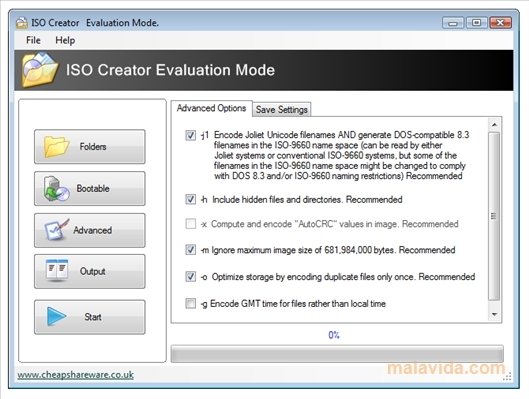Image resolution: width=529 pixels, height=399 pixels.
Task: Start creating the ISO image
Action: click(x=90, y=317)
